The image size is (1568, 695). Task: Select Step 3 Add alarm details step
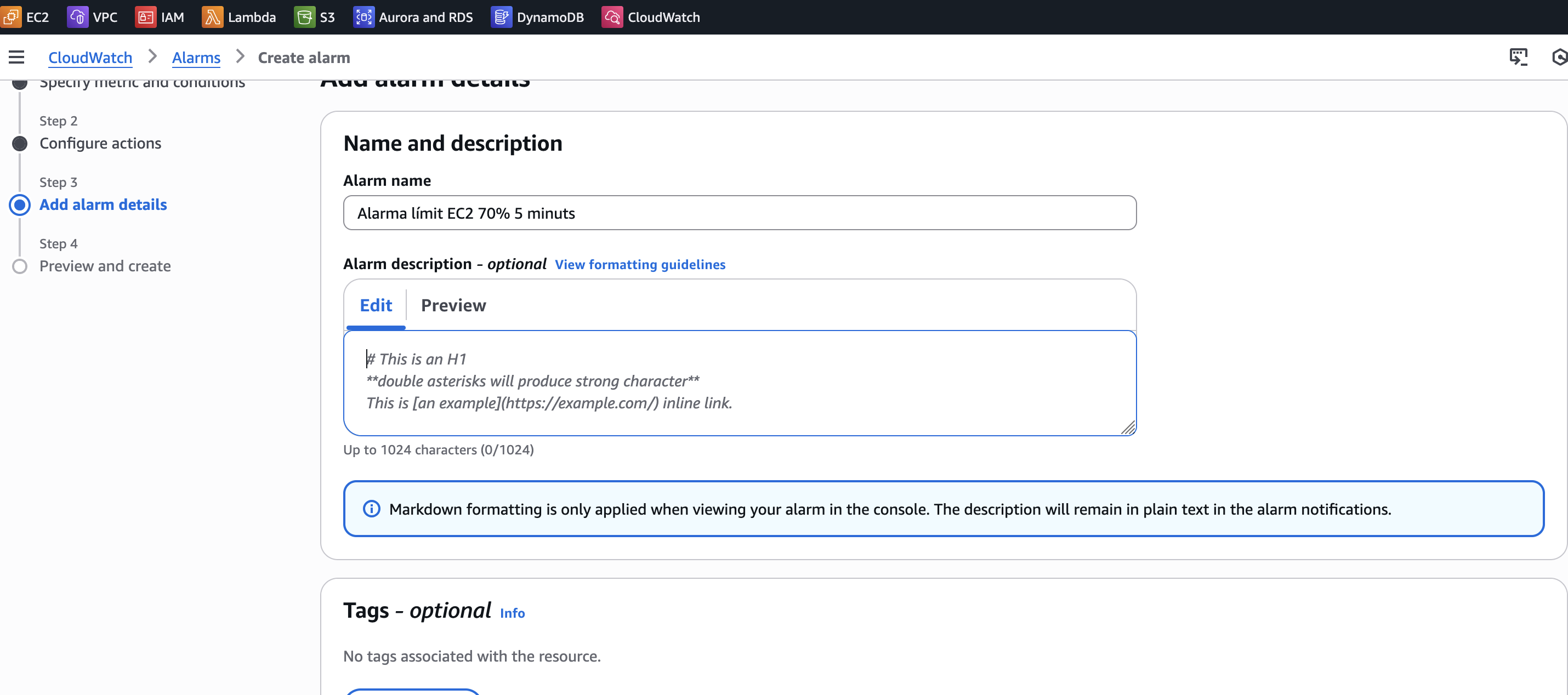[x=103, y=204]
